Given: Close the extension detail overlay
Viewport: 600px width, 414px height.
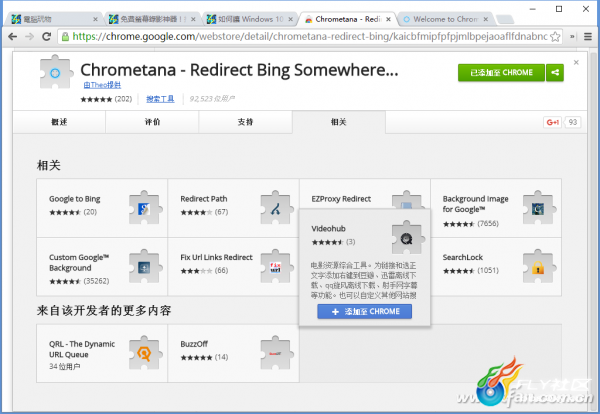Looking at the screenshot, I should click(576, 62).
